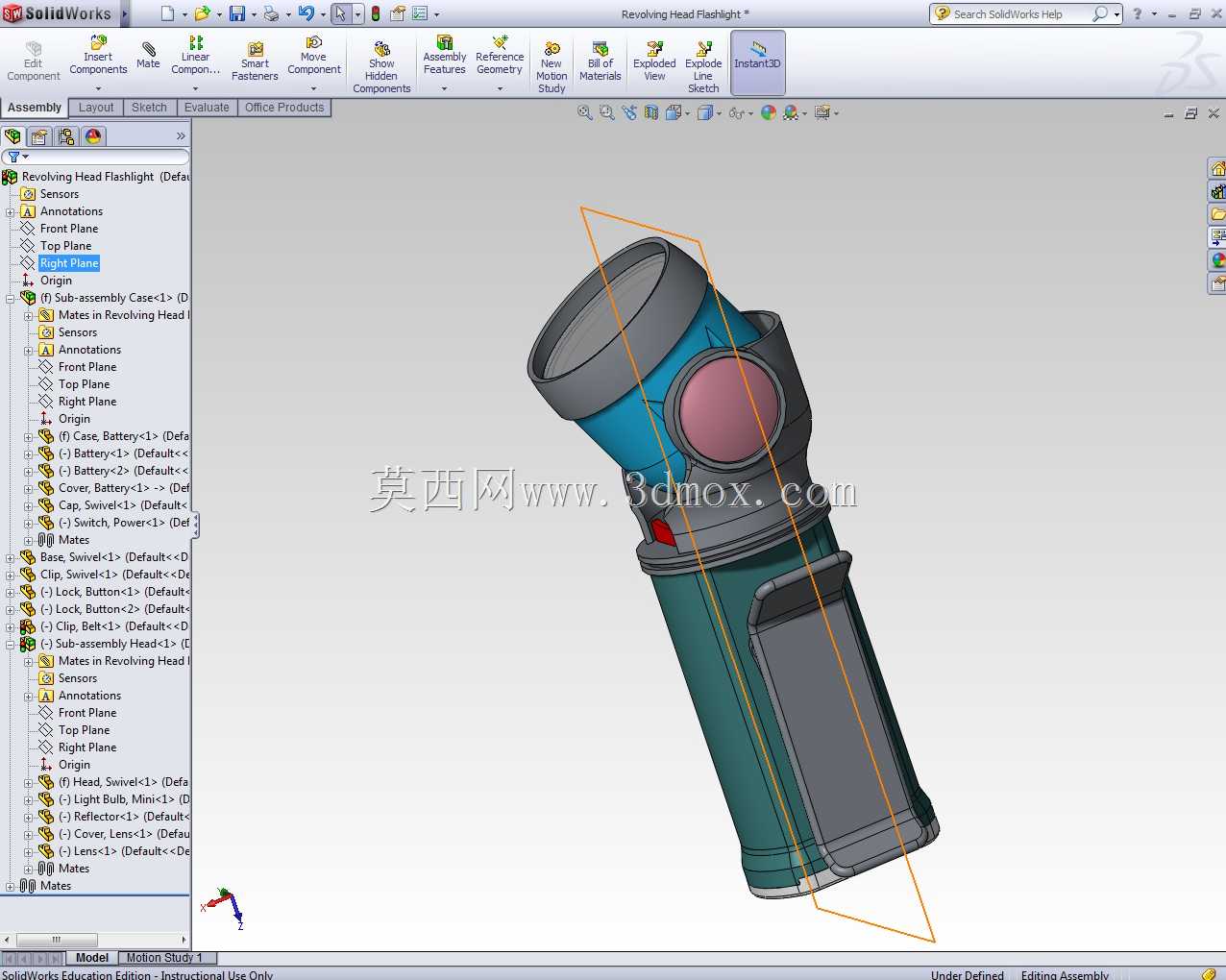The image size is (1226, 980).
Task: Select Light Bulb, Mini<1> component
Action: pos(124,799)
